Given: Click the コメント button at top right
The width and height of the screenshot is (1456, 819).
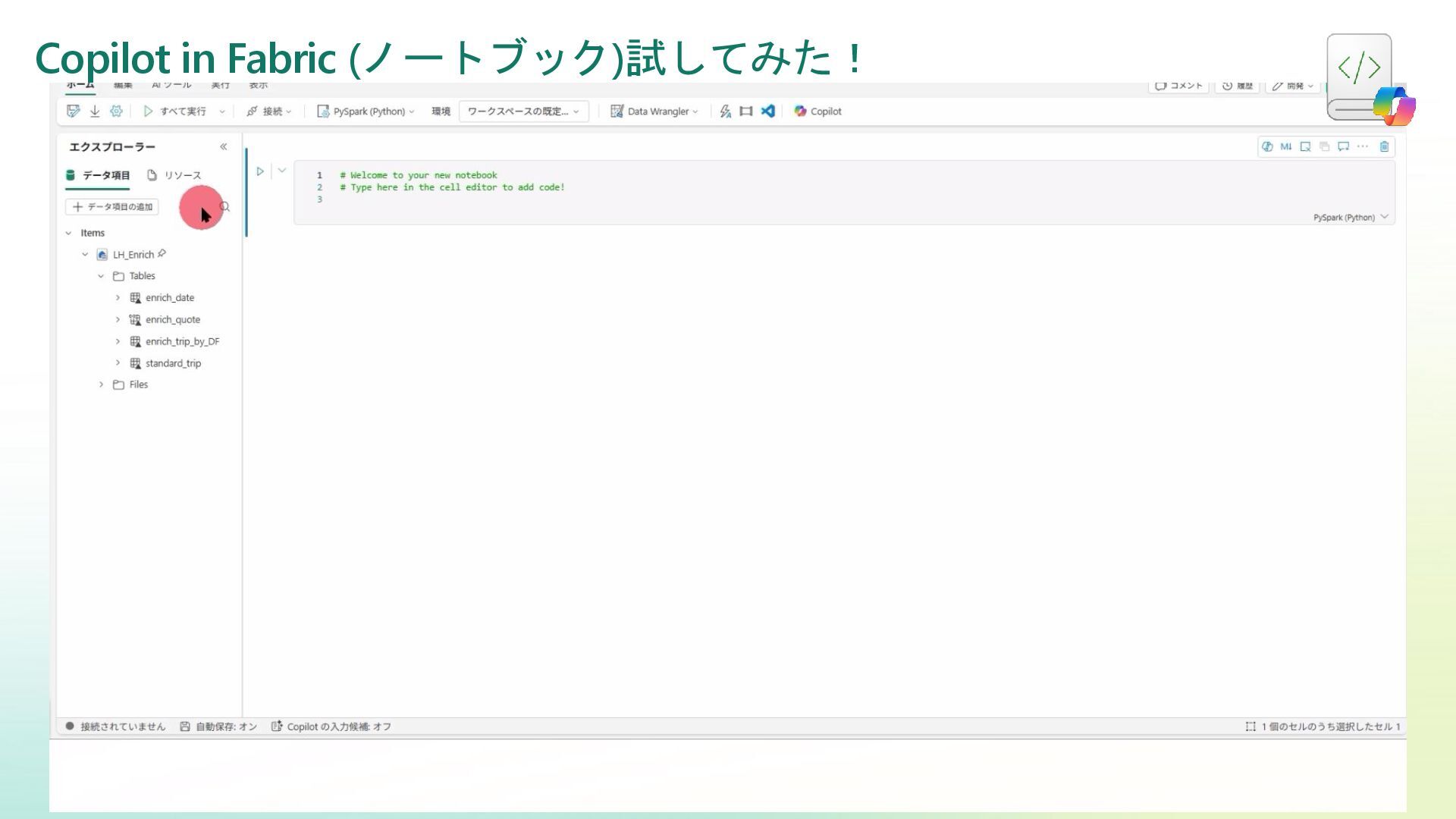Looking at the screenshot, I should pos(1178,86).
